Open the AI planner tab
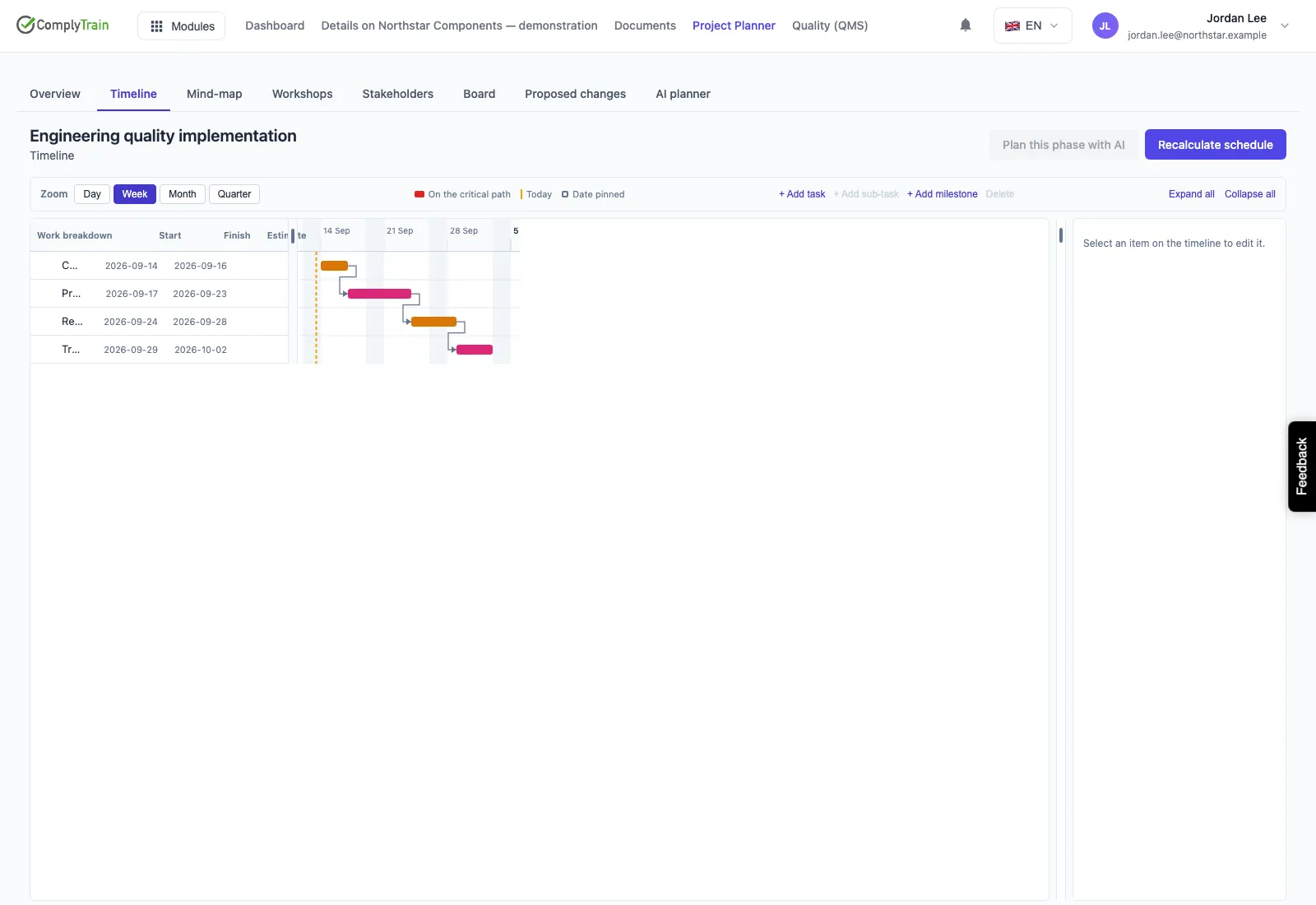This screenshot has width=1316, height=905. coord(683,94)
